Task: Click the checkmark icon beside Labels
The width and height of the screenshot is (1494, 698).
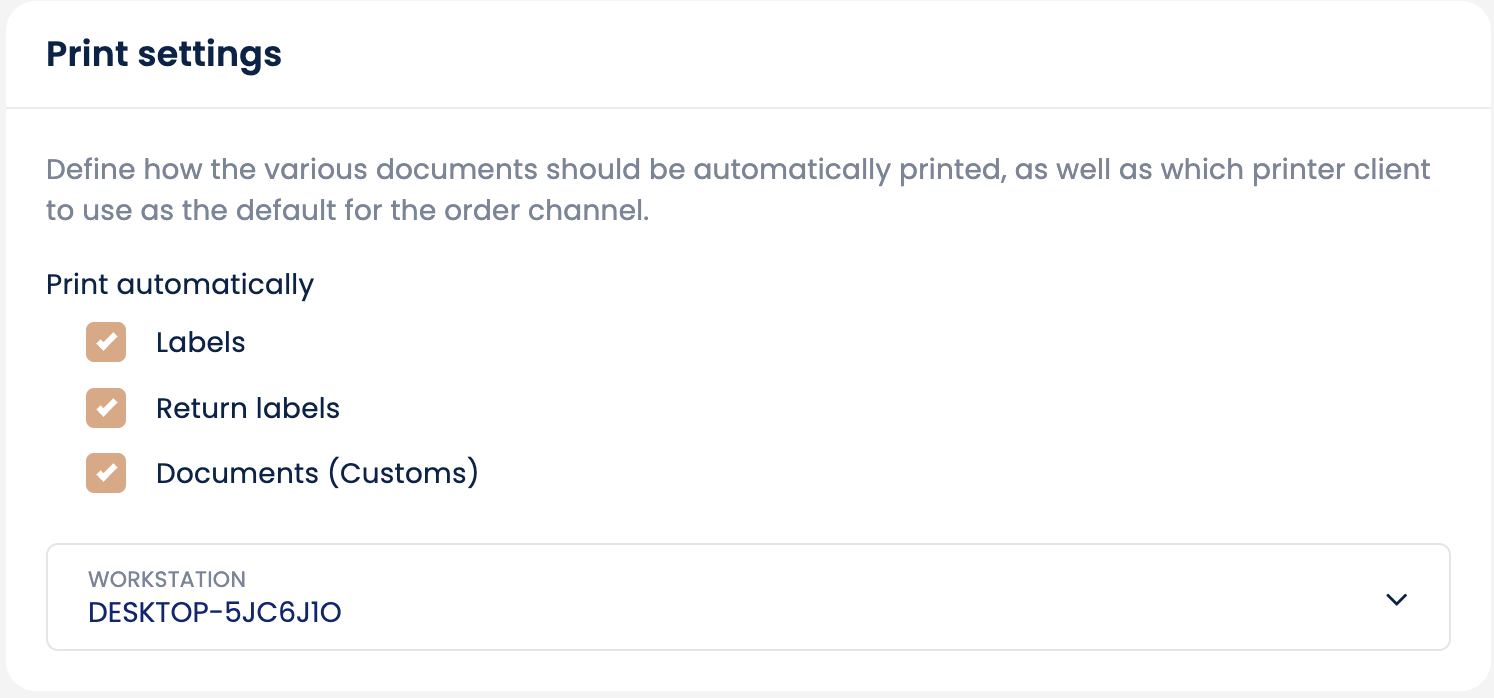Action: pyautogui.click(x=106, y=342)
